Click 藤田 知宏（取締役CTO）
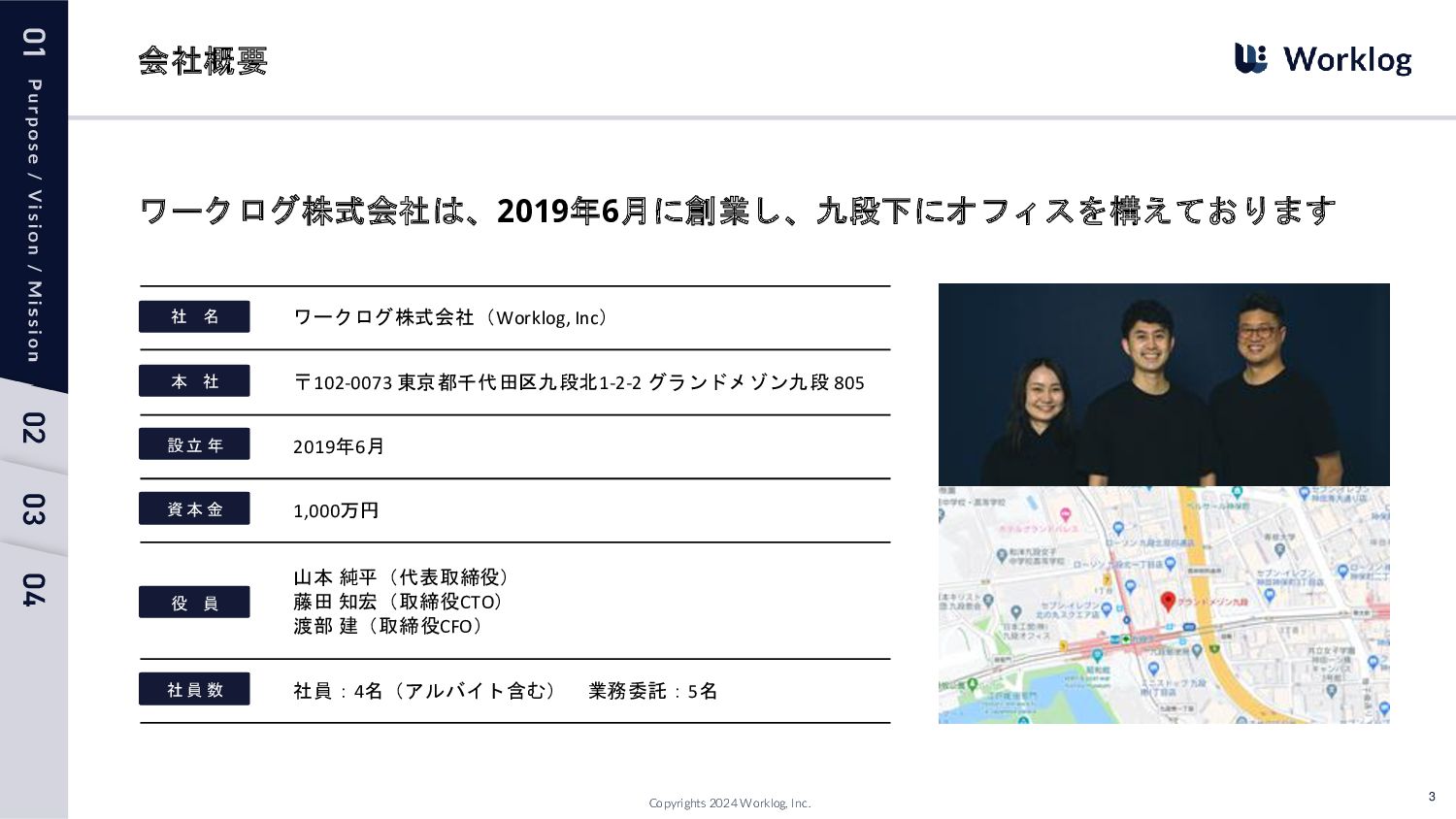This screenshot has height=819, width=1456. 398,602
